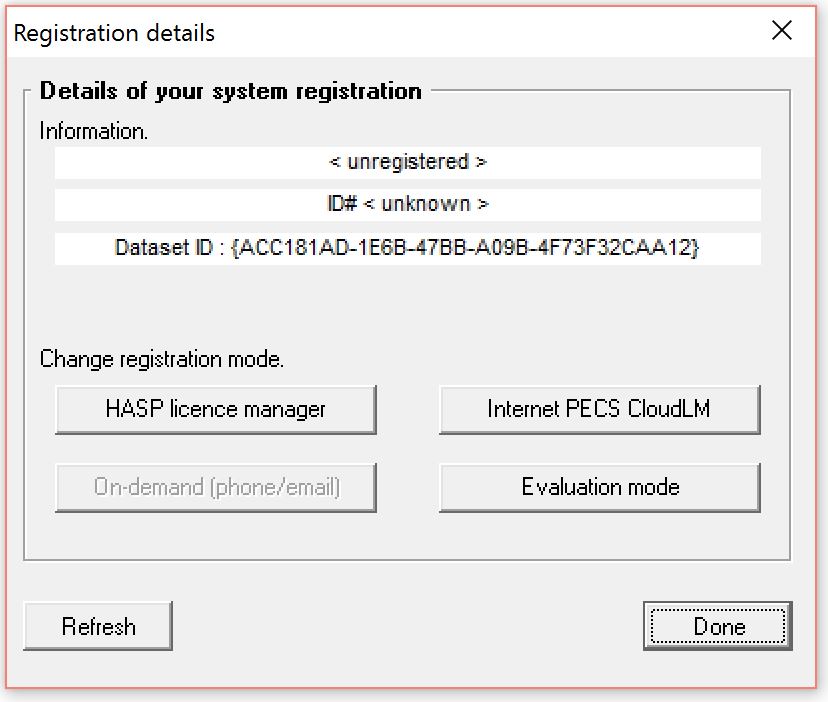This screenshot has width=828, height=702.
Task: Click the 'Information.' label
Action: click(x=94, y=131)
